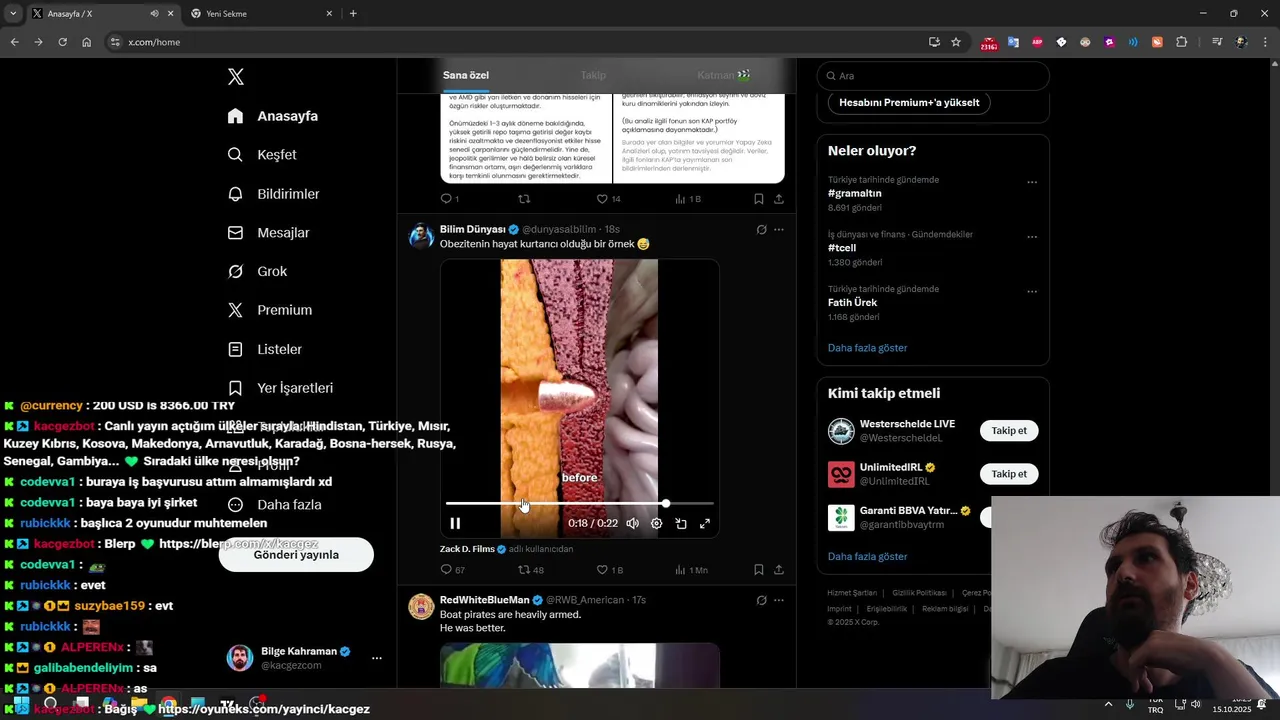Open a new Chrome tab

click(353, 14)
